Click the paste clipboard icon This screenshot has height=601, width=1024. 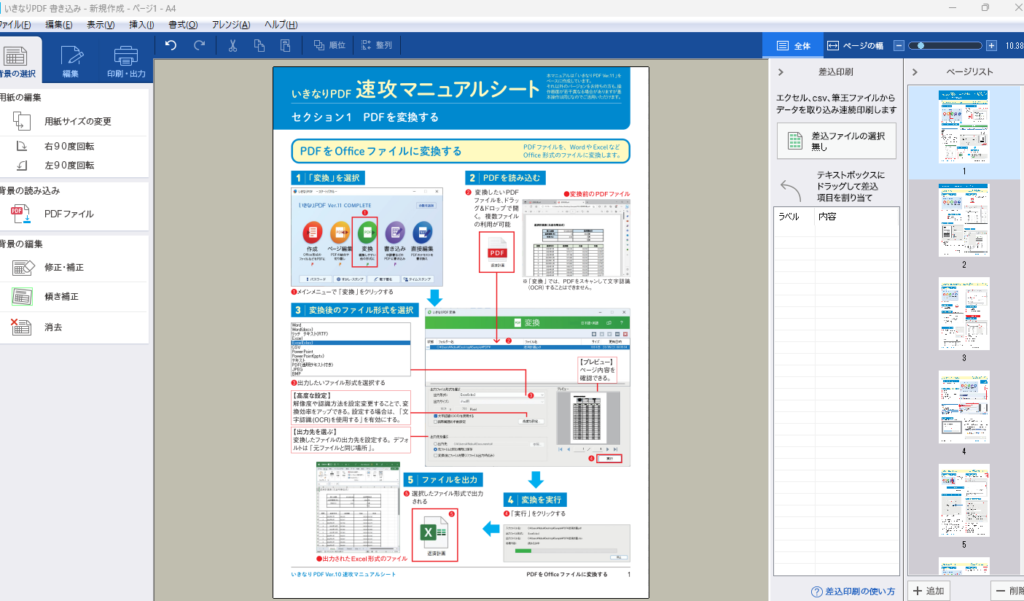point(286,45)
